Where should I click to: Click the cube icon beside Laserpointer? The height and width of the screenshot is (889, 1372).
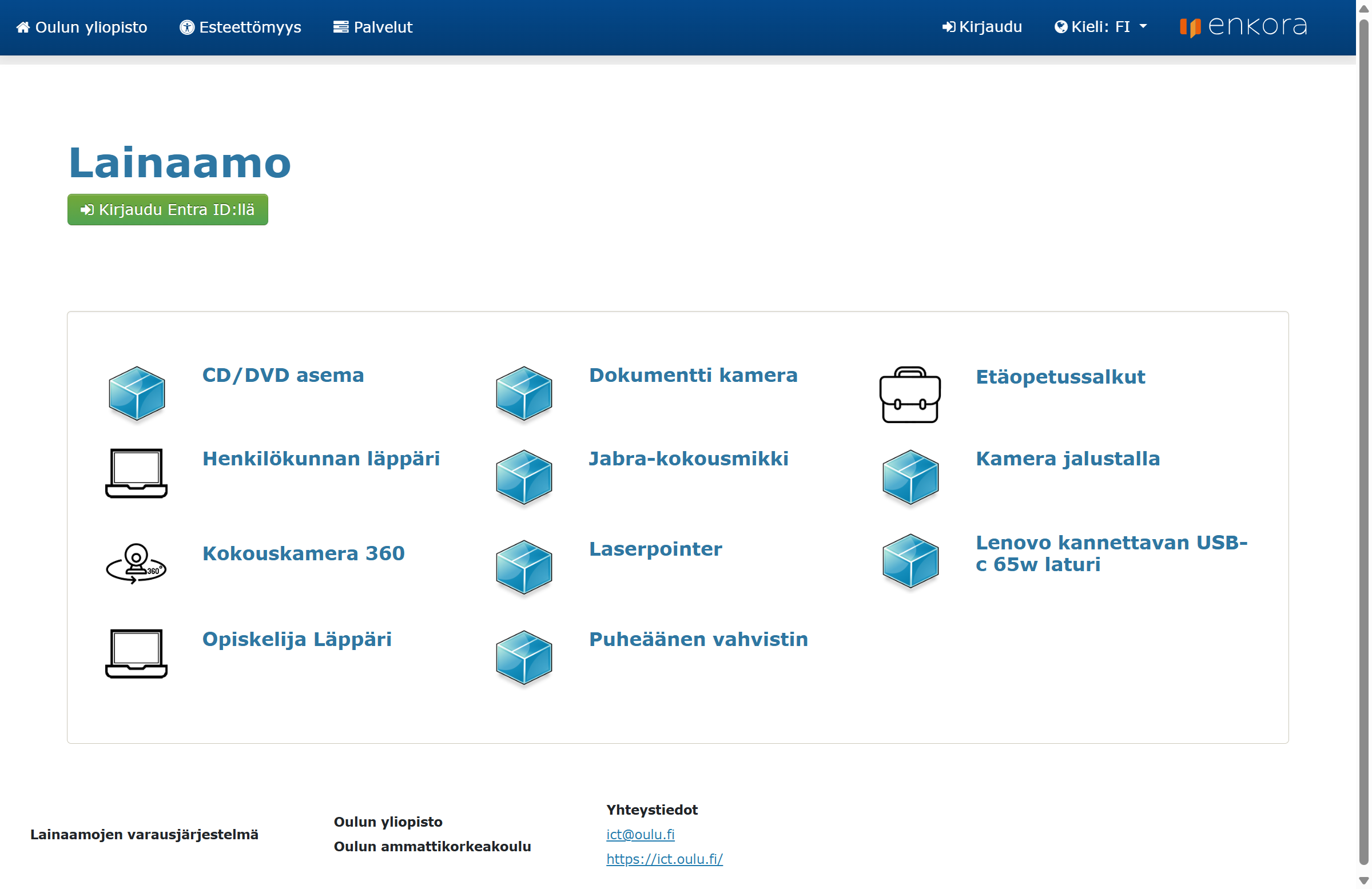(523, 567)
